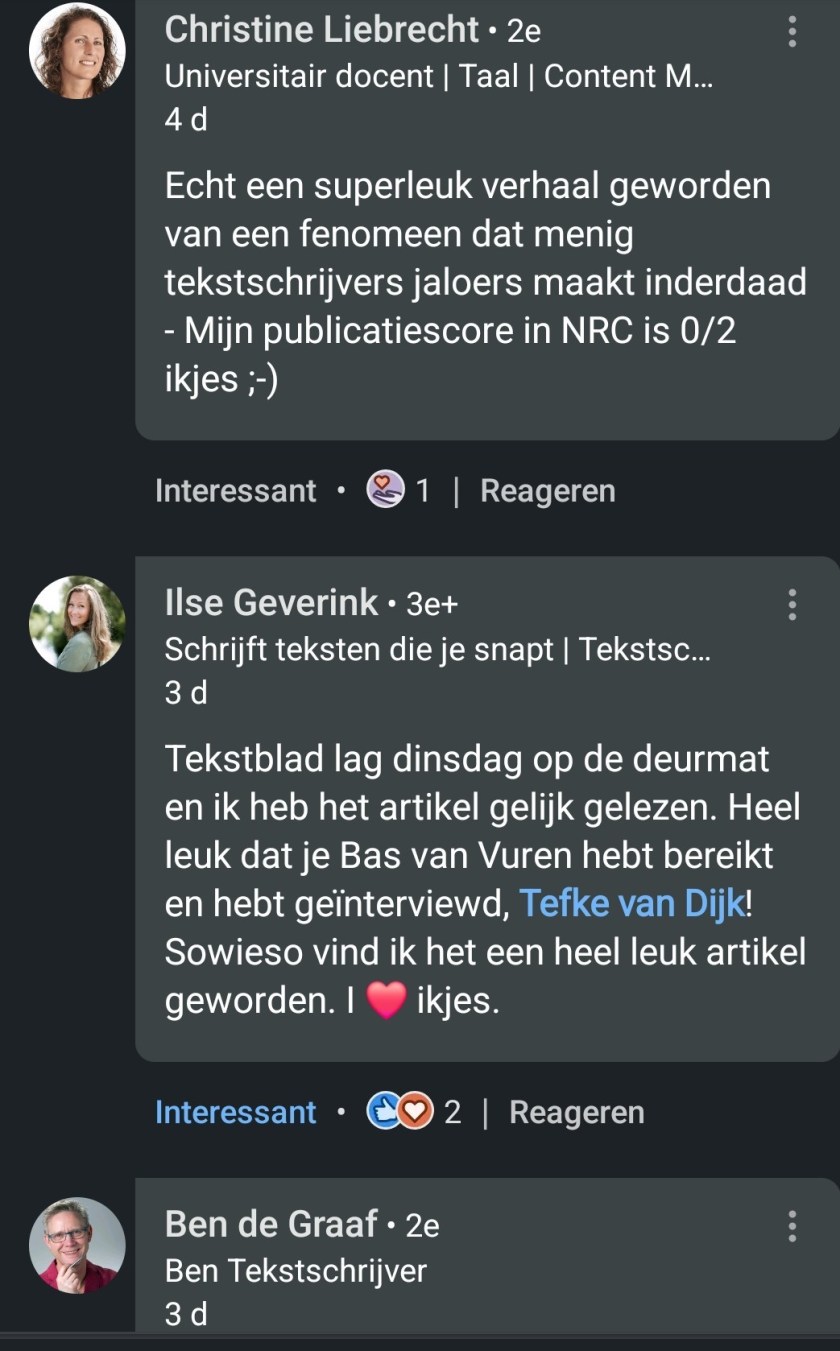Click Reageren under Ilse Geverink's comment
The width and height of the screenshot is (840, 1351).
point(576,1113)
